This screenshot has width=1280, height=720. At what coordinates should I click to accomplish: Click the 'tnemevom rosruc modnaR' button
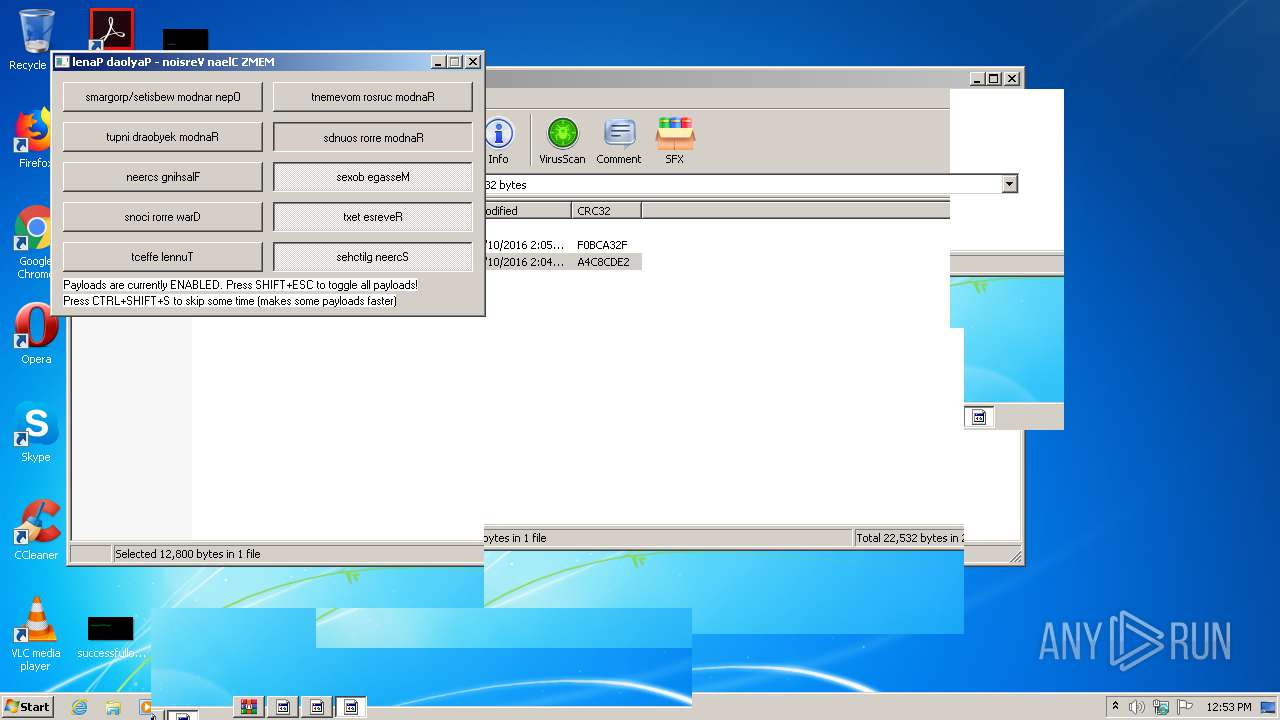373,97
